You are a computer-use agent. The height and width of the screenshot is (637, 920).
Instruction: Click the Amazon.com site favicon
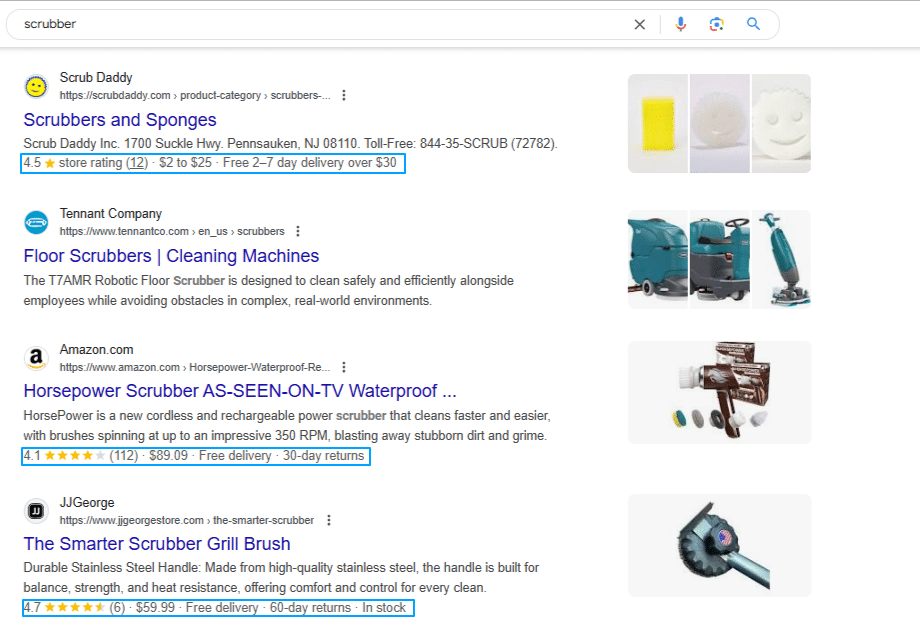click(36, 358)
